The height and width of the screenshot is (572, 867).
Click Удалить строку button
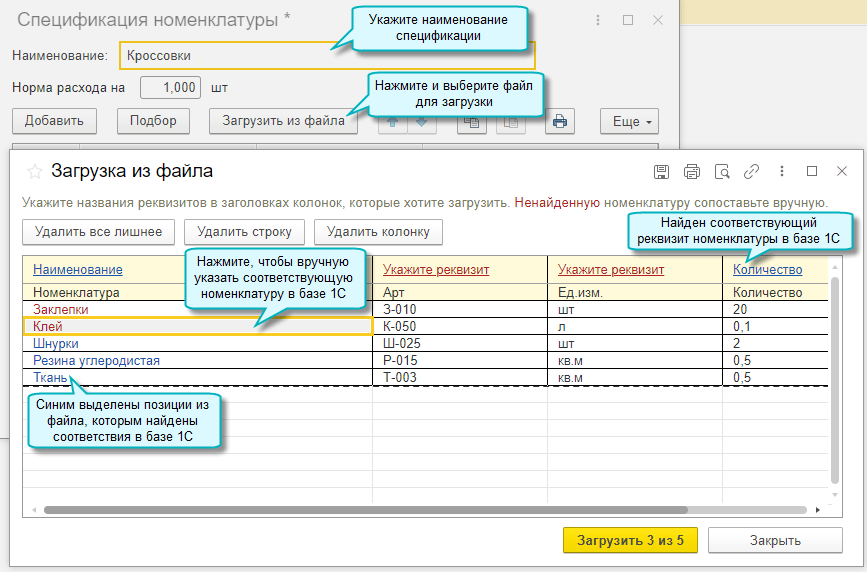tap(244, 232)
